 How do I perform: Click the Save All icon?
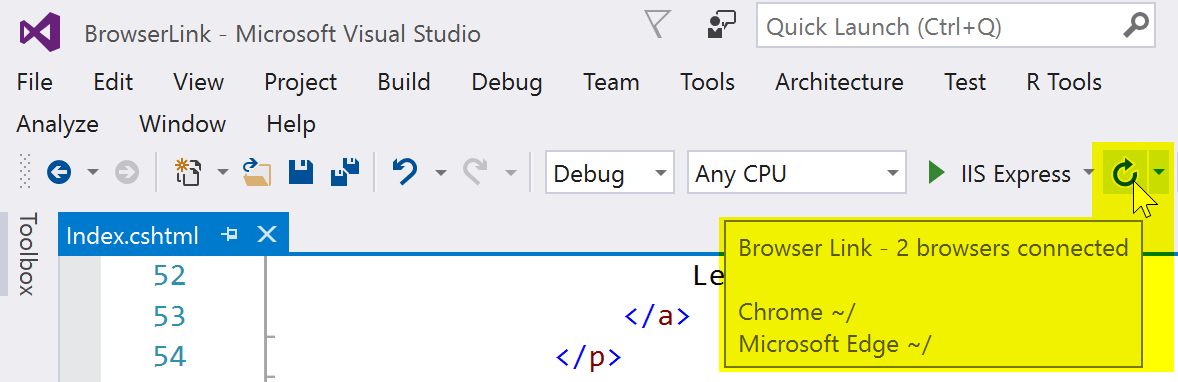point(346,172)
